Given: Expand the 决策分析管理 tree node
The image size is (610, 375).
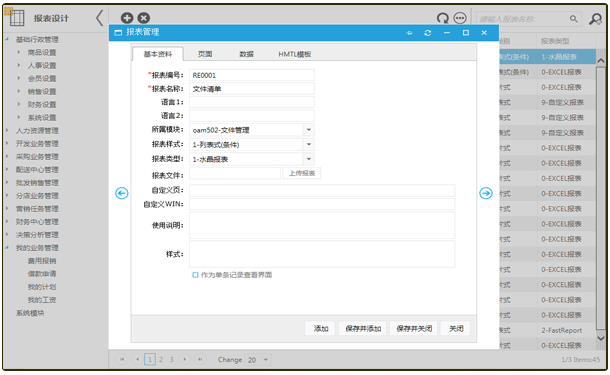Looking at the screenshot, I should [x=7, y=235].
